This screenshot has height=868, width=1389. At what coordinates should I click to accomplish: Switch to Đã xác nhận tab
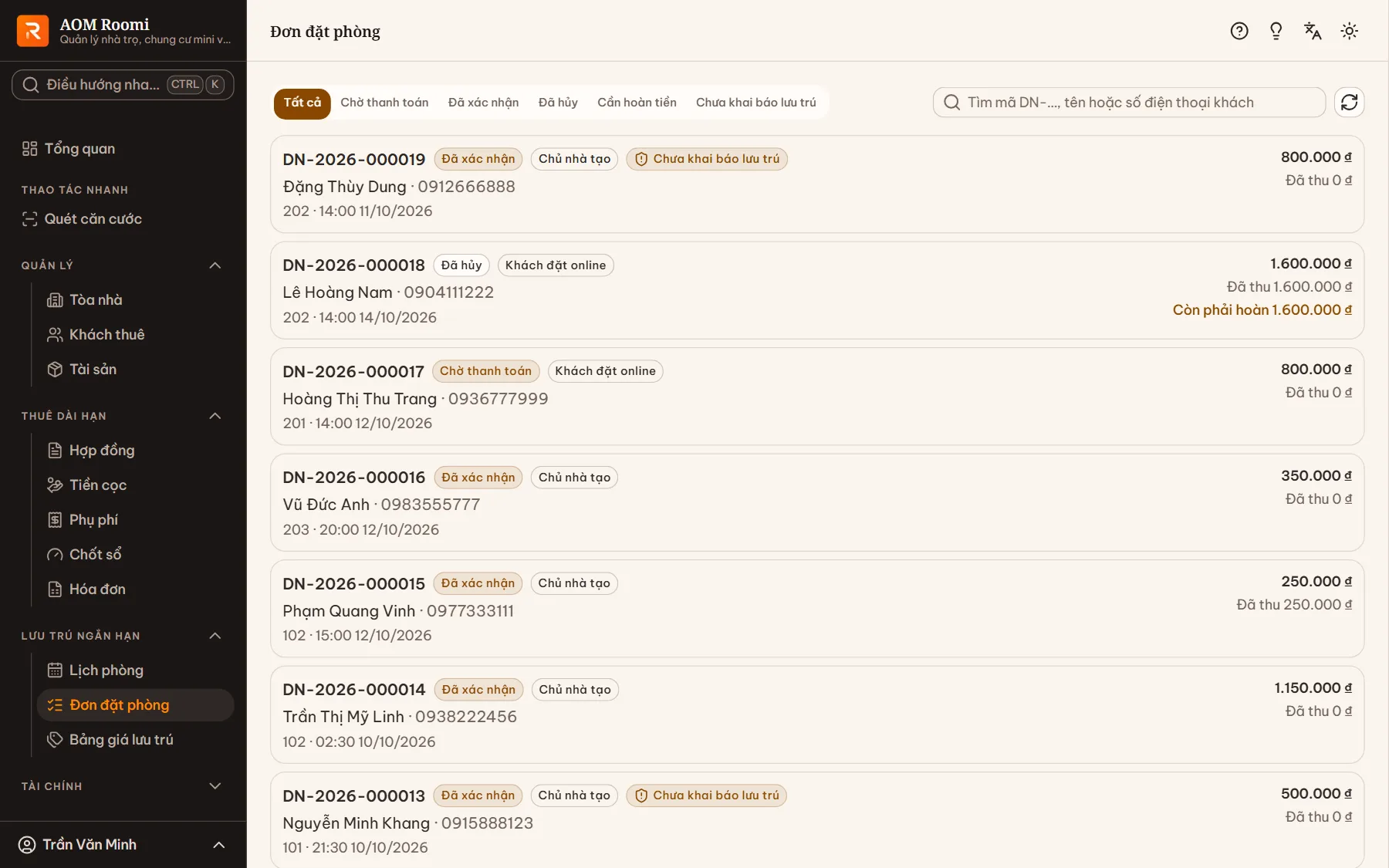point(484,103)
